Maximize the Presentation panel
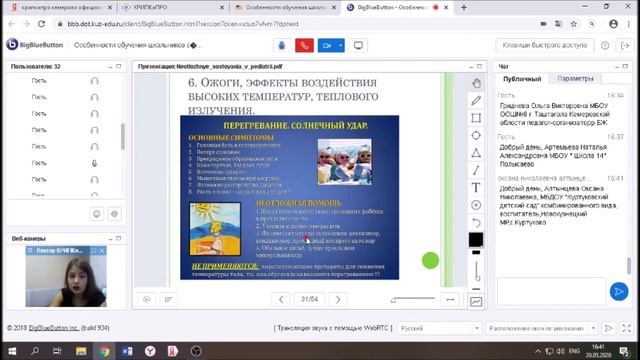Screen dimensions: 640x360 click(x=479, y=66)
